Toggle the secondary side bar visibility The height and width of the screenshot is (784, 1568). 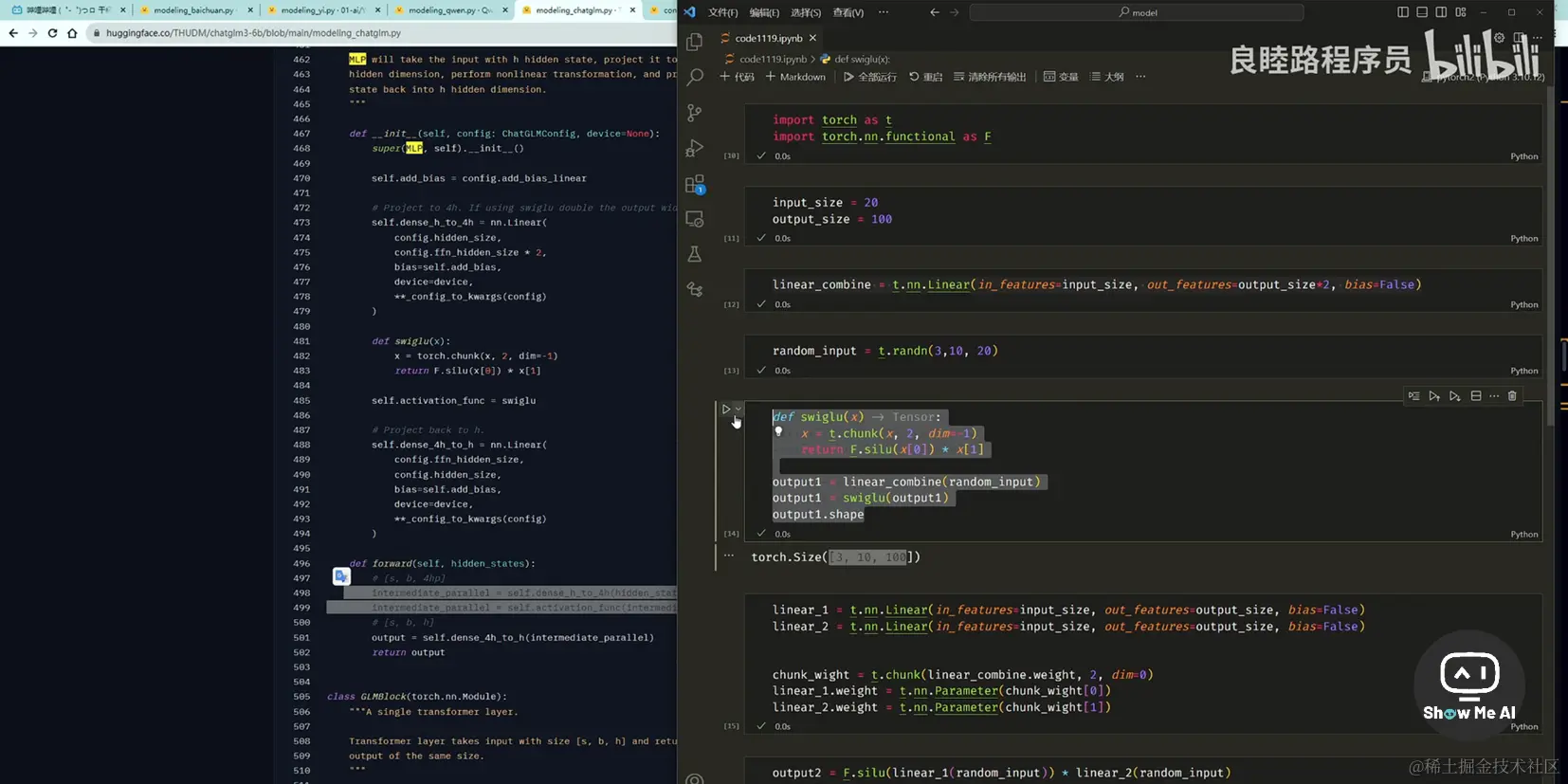tap(1441, 12)
